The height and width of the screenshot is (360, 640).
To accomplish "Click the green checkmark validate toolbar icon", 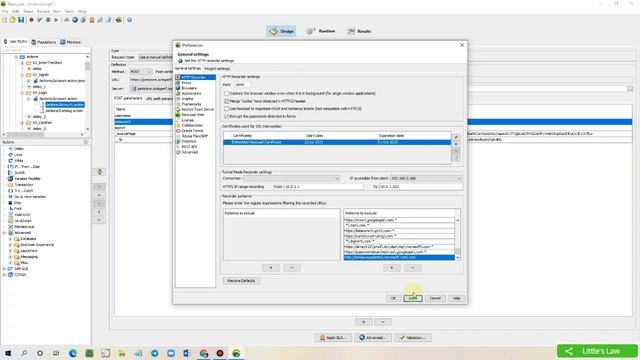I will pos(40,20).
